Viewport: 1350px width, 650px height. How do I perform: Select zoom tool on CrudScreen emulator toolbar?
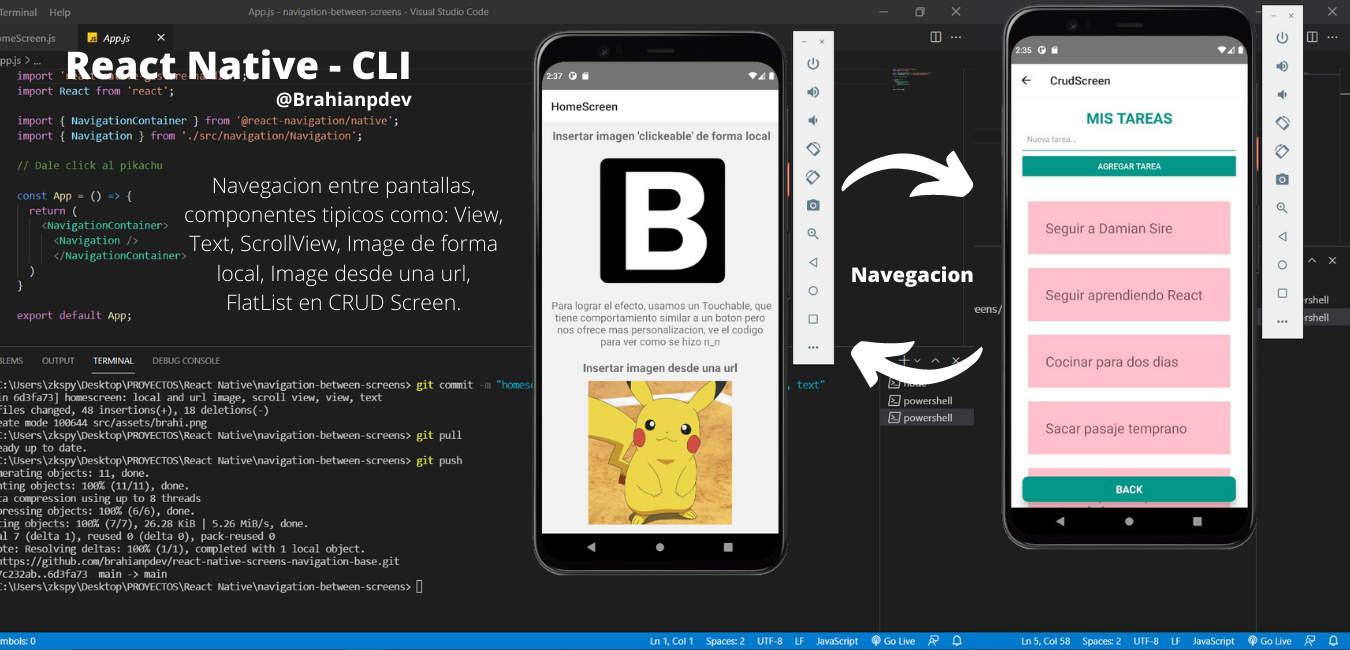1282,208
